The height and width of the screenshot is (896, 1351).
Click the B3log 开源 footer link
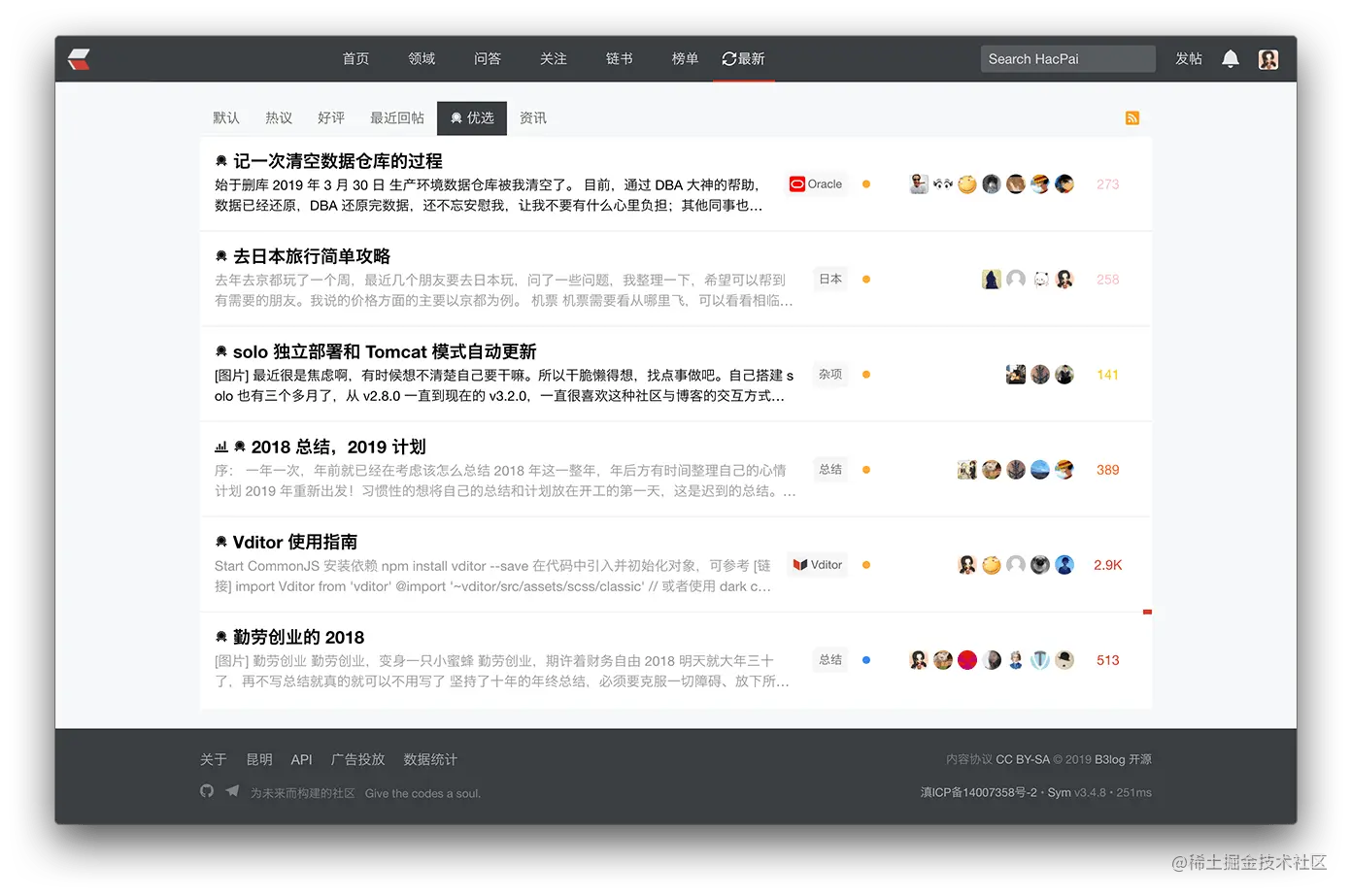[1123, 759]
